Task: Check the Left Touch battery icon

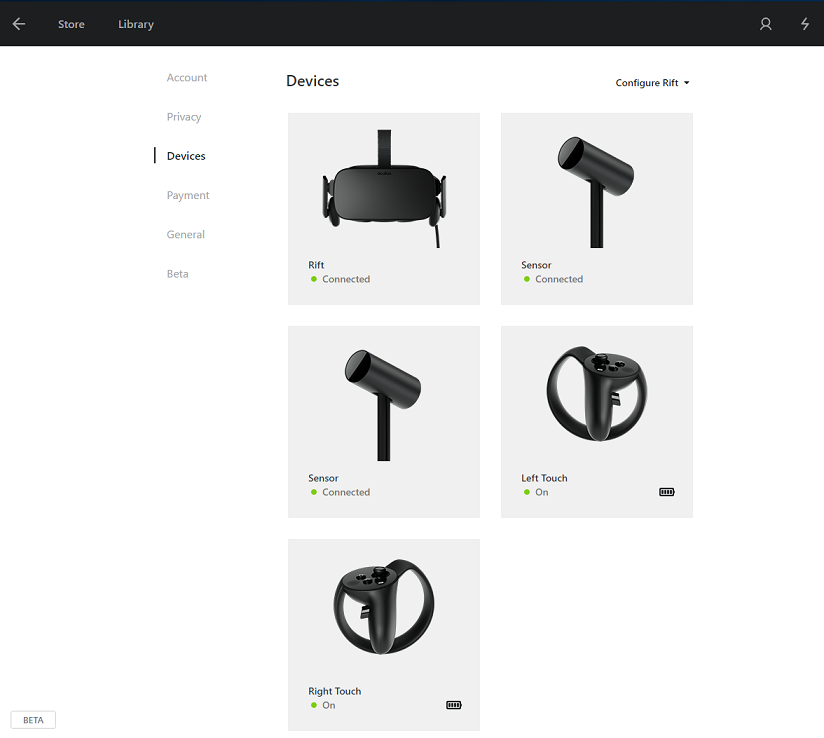Action: [667, 492]
